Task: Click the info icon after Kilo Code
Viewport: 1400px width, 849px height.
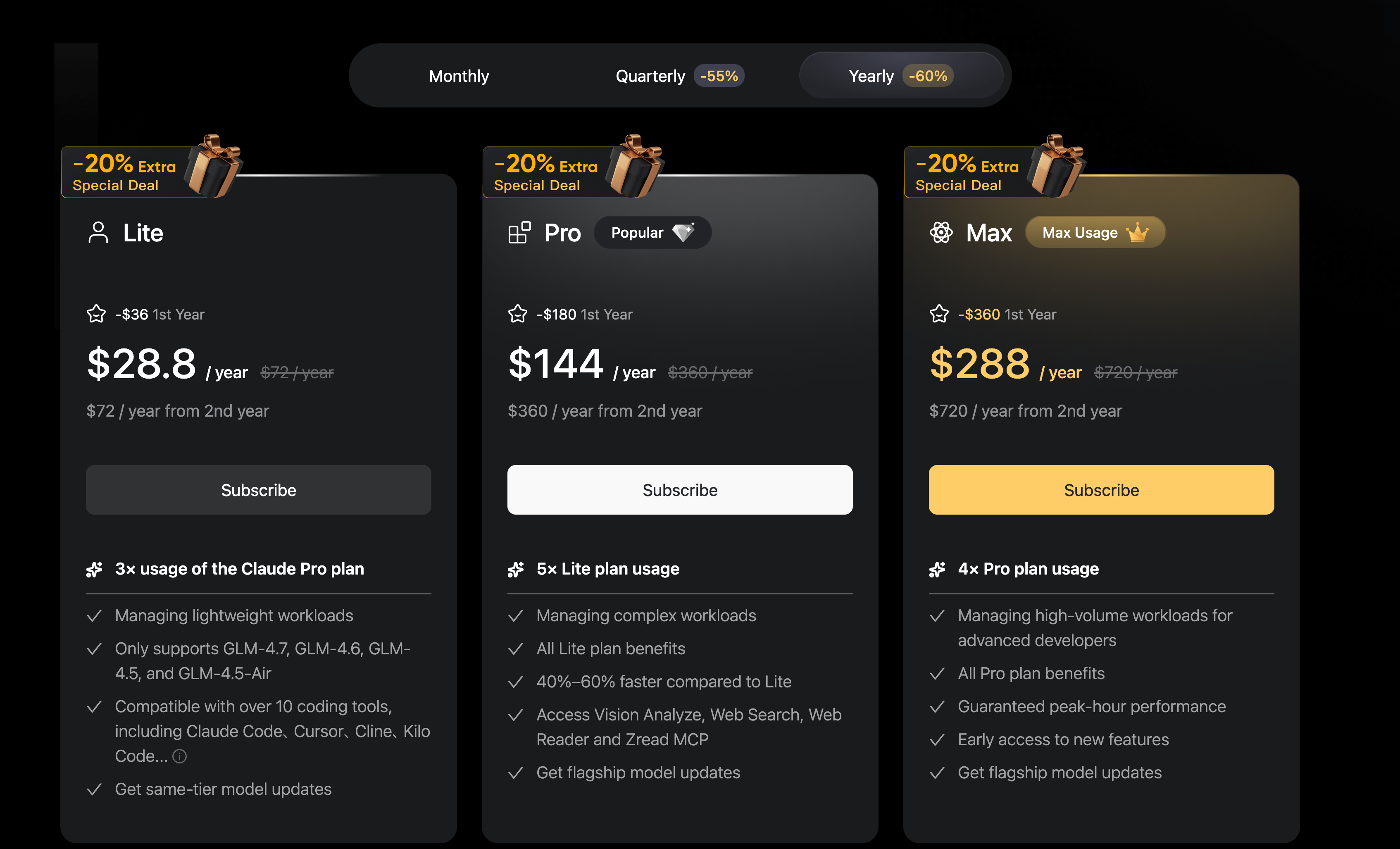Action: pos(179,756)
